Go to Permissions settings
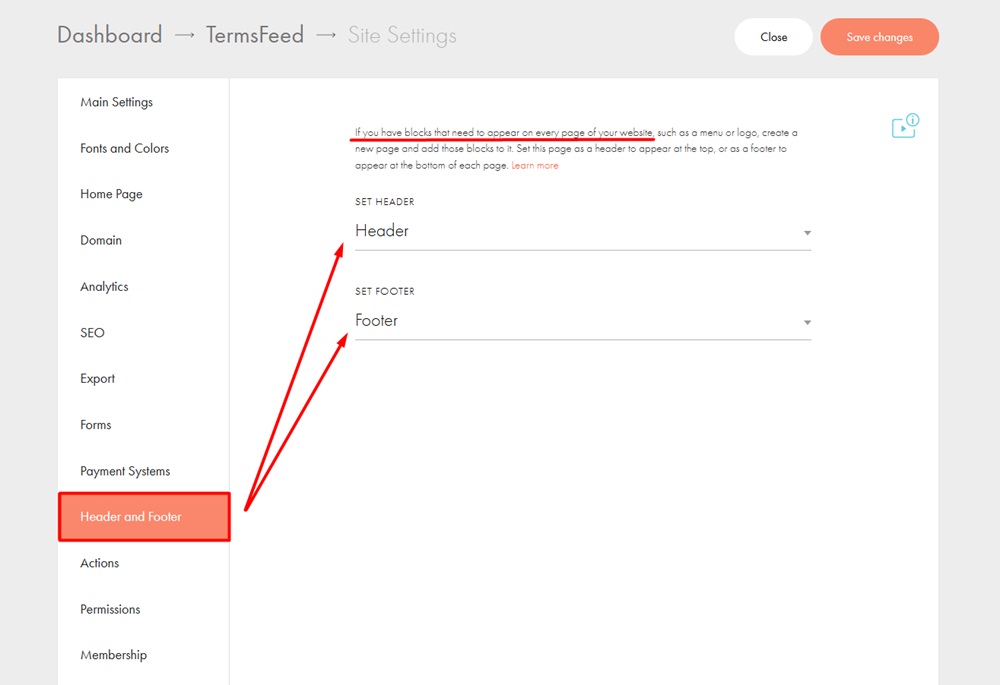The height and width of the screenshot is (685, 1000). (110, 609)
